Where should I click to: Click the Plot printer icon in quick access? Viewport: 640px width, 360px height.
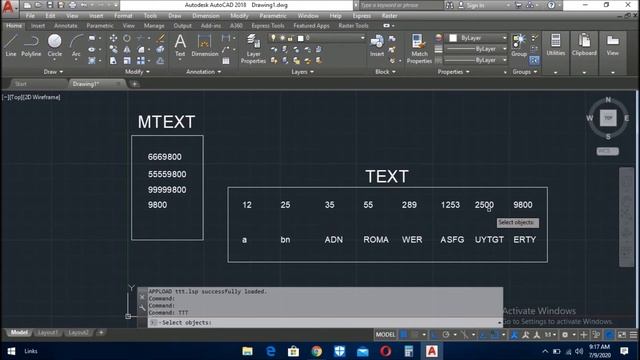(x=72, y=5)
